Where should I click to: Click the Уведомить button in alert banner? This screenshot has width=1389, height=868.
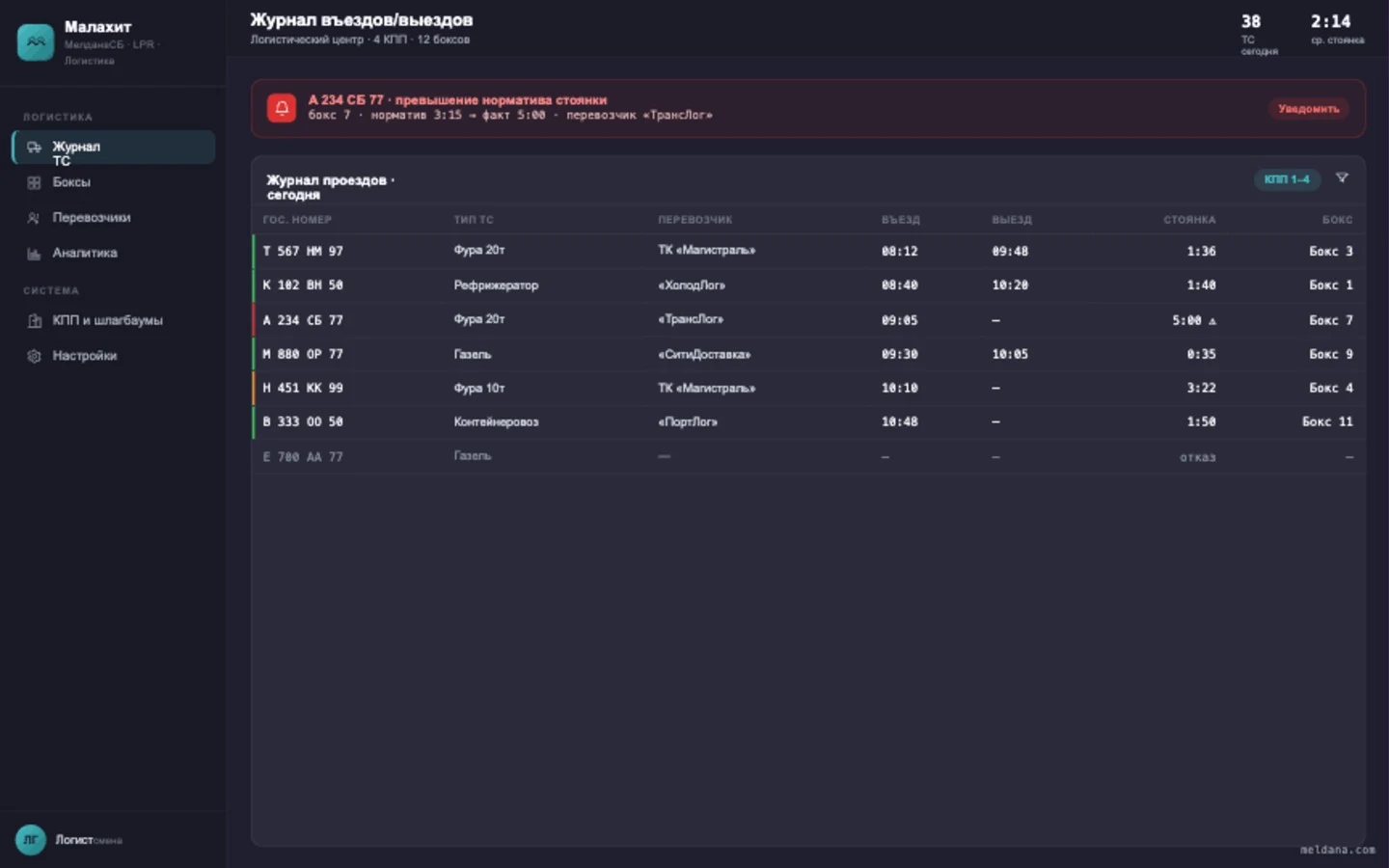[1308, 108]
